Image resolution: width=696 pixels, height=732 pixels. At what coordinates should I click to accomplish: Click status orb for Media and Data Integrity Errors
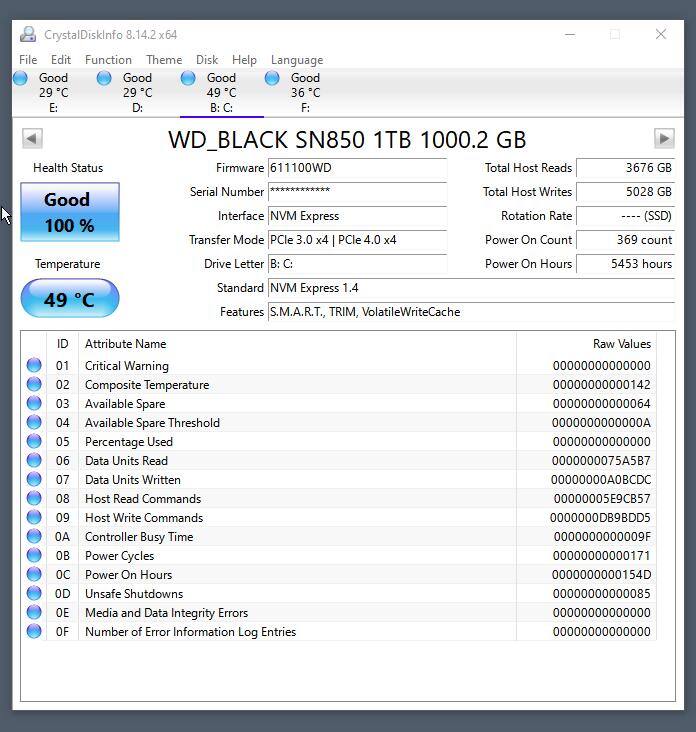[34, 612]
